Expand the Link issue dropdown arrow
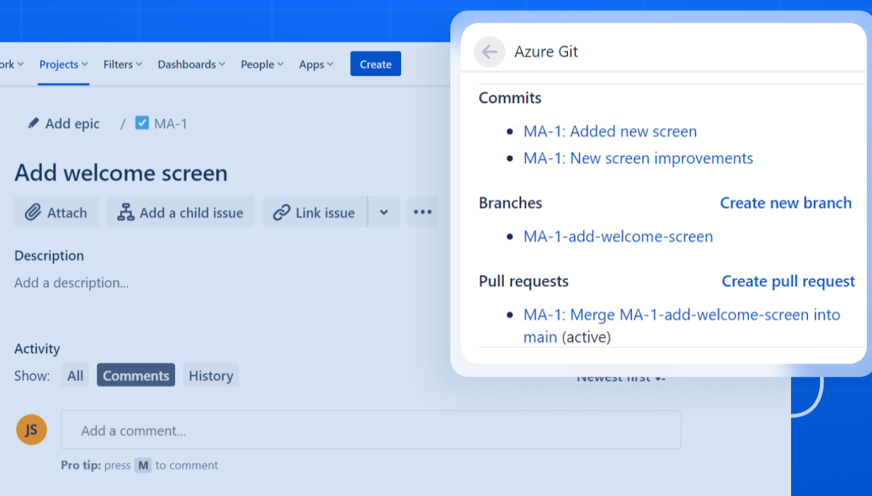872x496 pixels. (x=384, y=212)
